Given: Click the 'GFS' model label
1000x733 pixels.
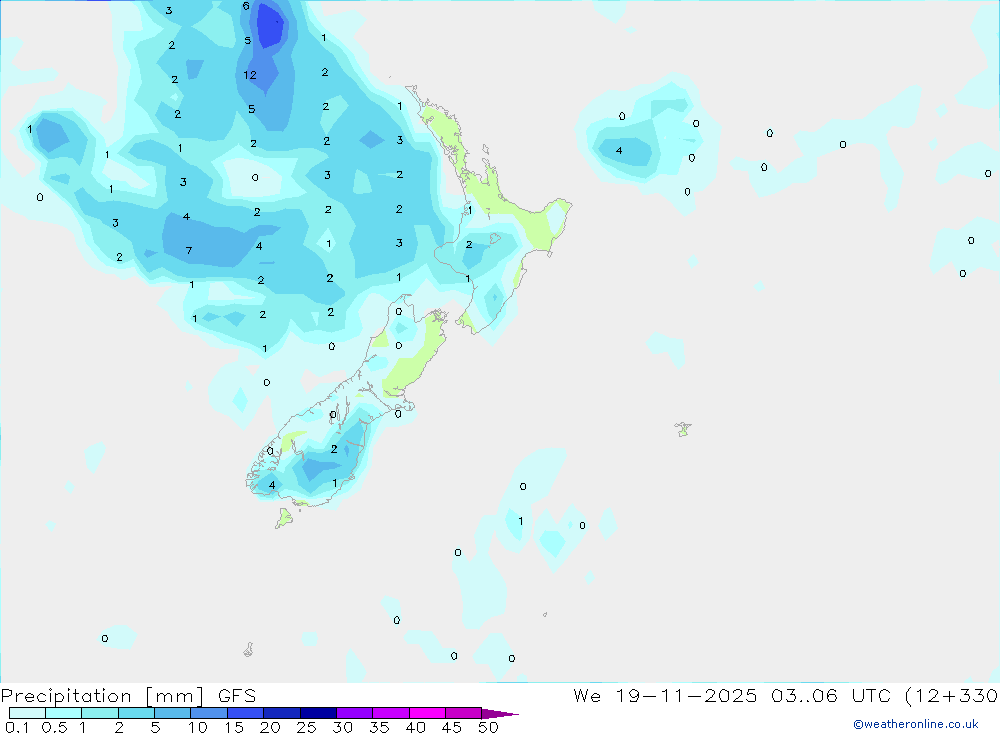Looking at the screenshot, I should click(237, 696).
